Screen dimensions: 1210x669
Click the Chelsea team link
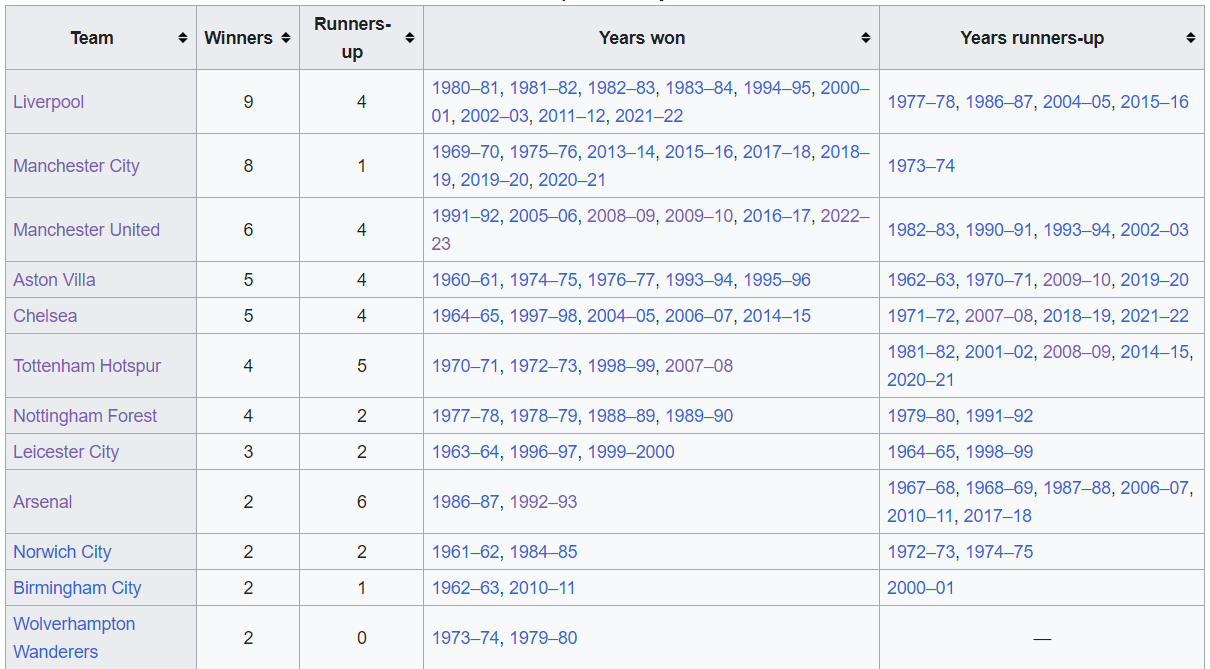tap(45, 316)
